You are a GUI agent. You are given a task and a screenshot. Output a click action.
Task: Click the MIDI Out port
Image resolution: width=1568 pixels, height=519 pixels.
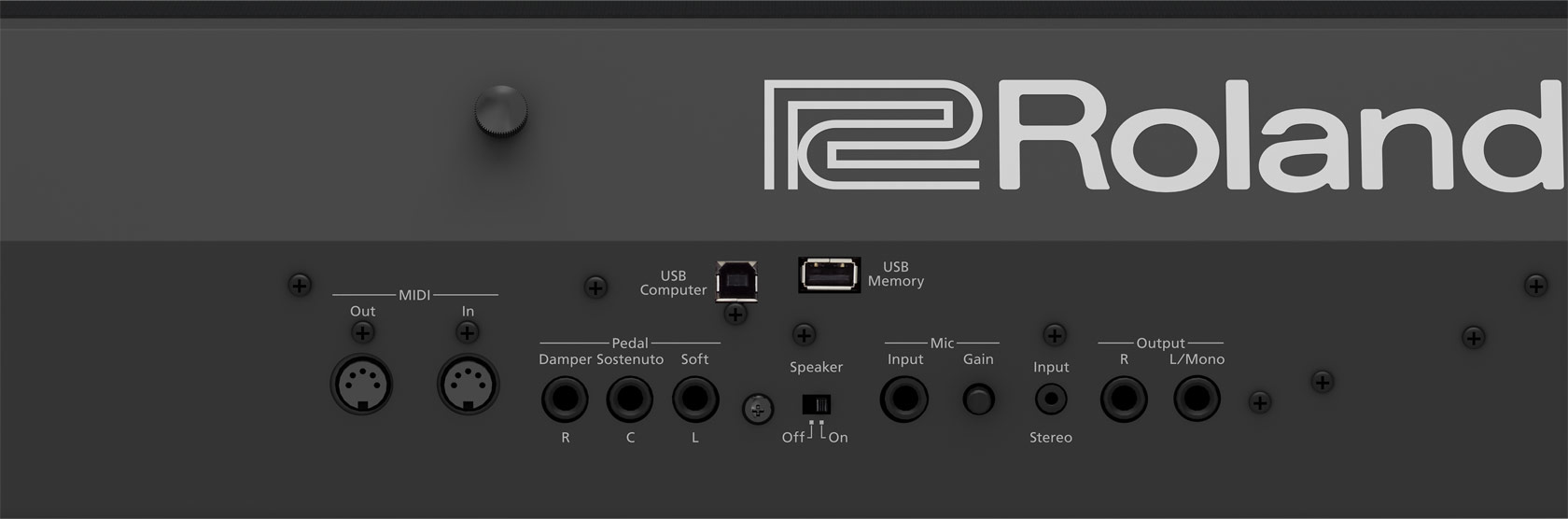tap(361, 385)
